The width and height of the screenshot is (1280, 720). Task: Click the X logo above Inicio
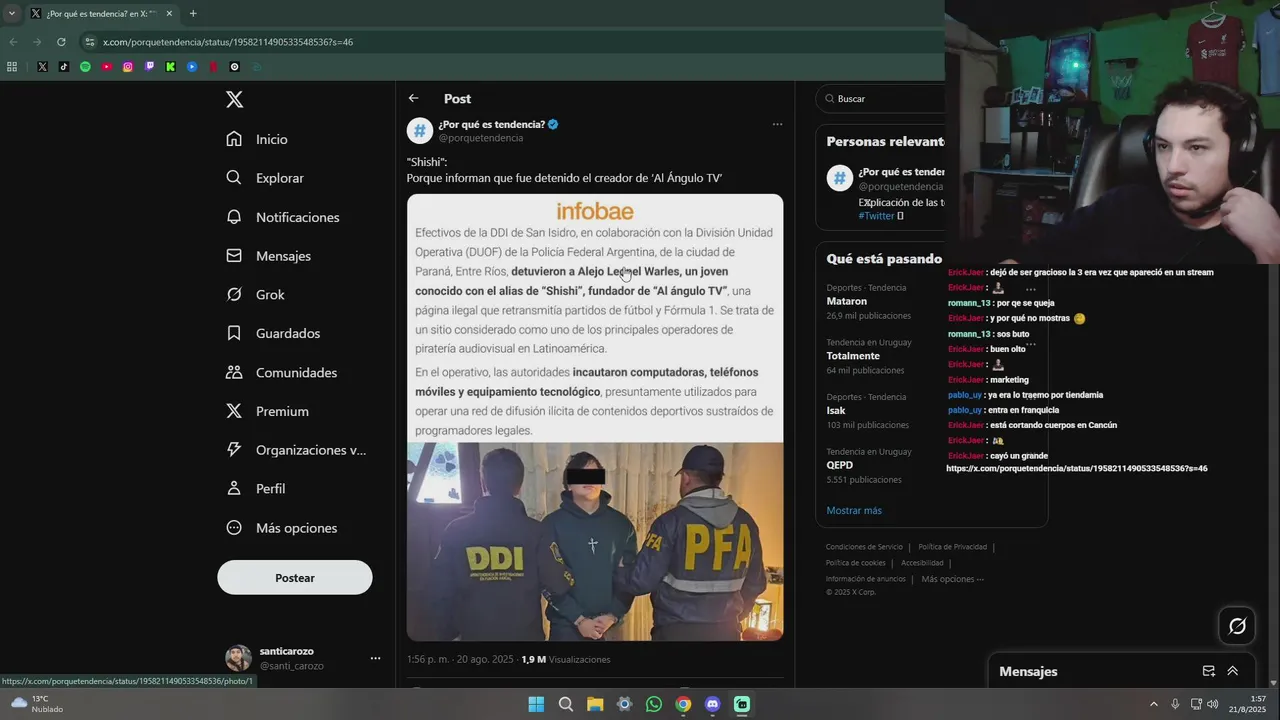(234, 99)
